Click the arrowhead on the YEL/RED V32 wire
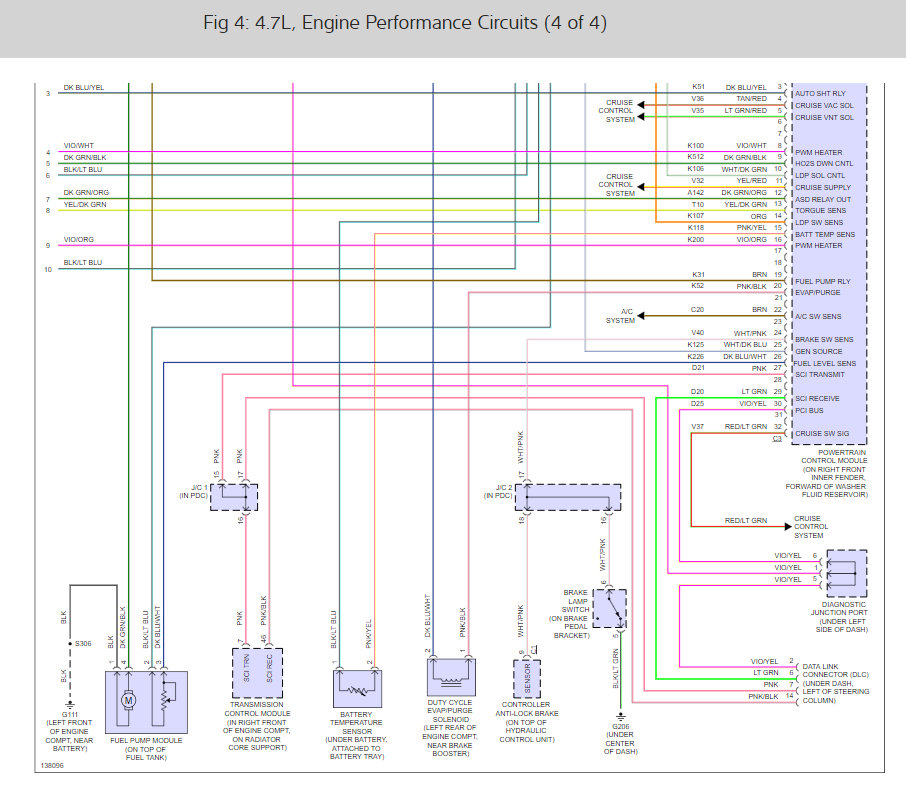 pos(641,187)
